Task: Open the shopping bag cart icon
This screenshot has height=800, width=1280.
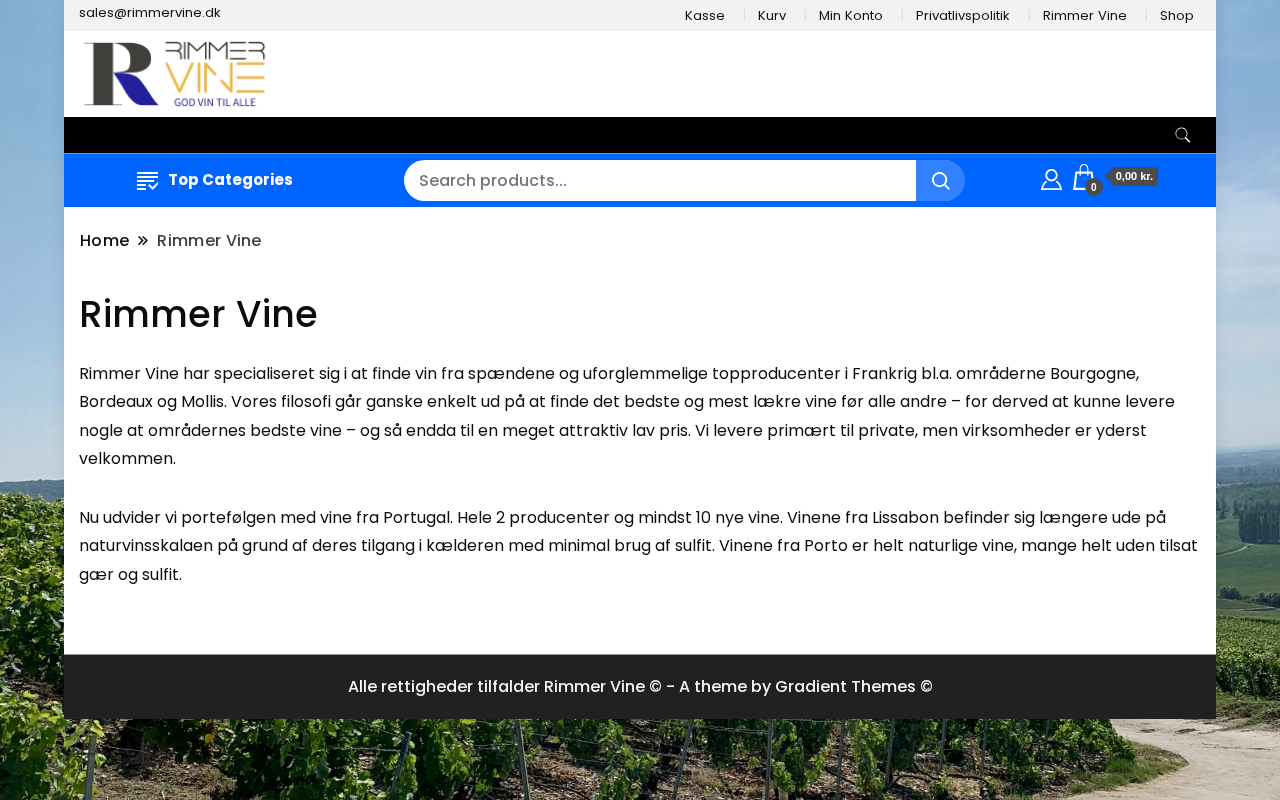Action: coord(1083,177)
